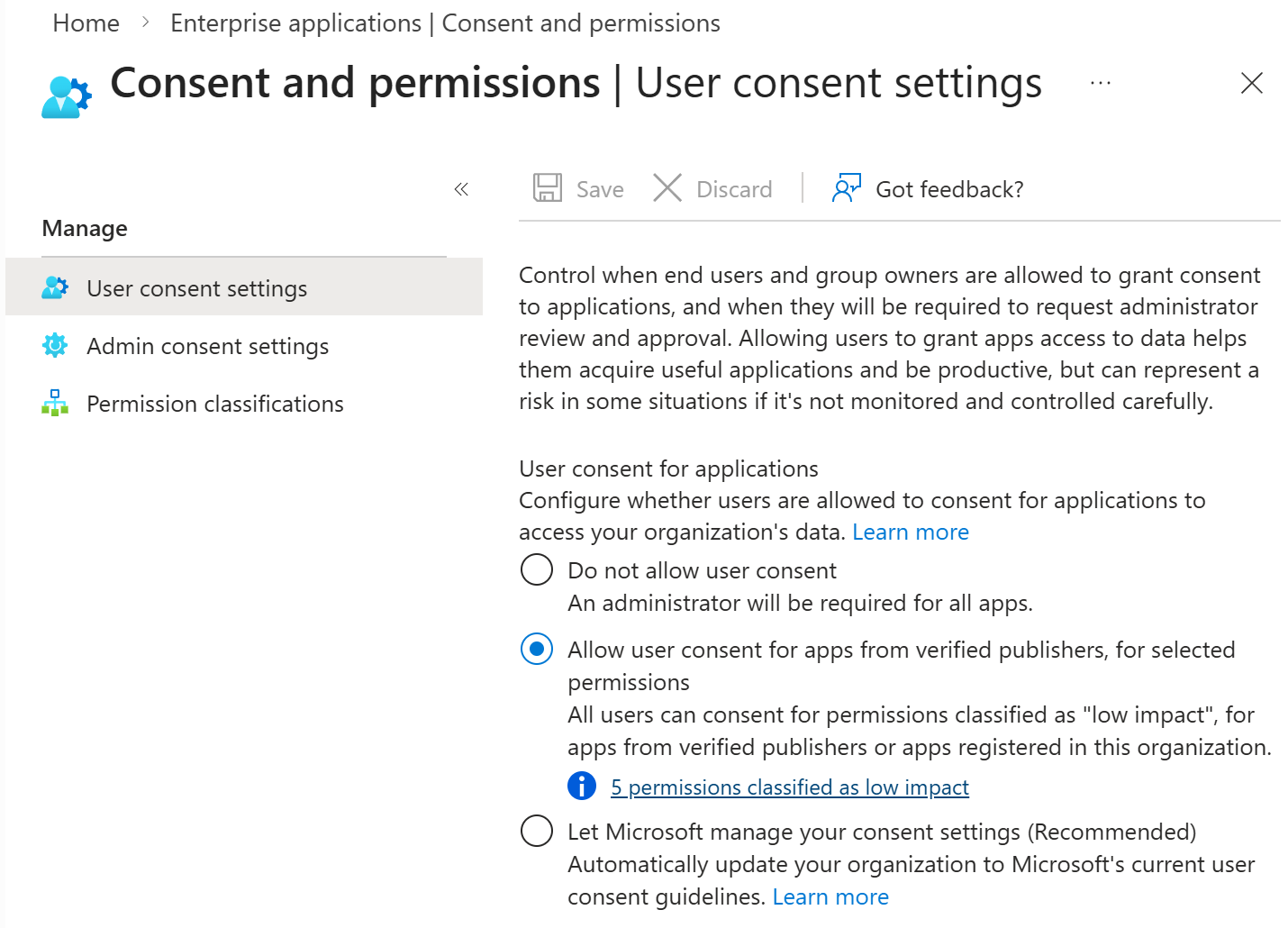Click 'Learn more' under User consent for applications
This screenshot has height=928, width=1288.
coord(911,532)
